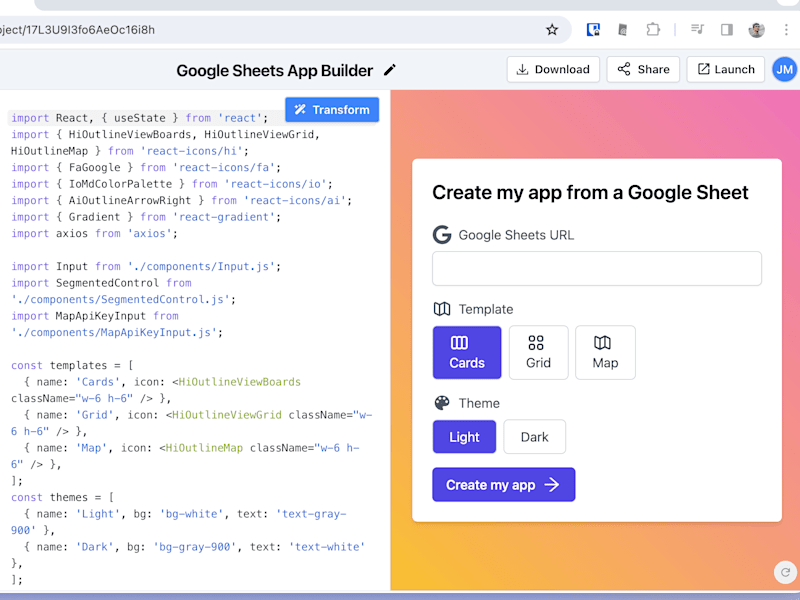Focus the Google Sheets URL input field
This screenshot has height=600, width=800.
pos(597,268)
